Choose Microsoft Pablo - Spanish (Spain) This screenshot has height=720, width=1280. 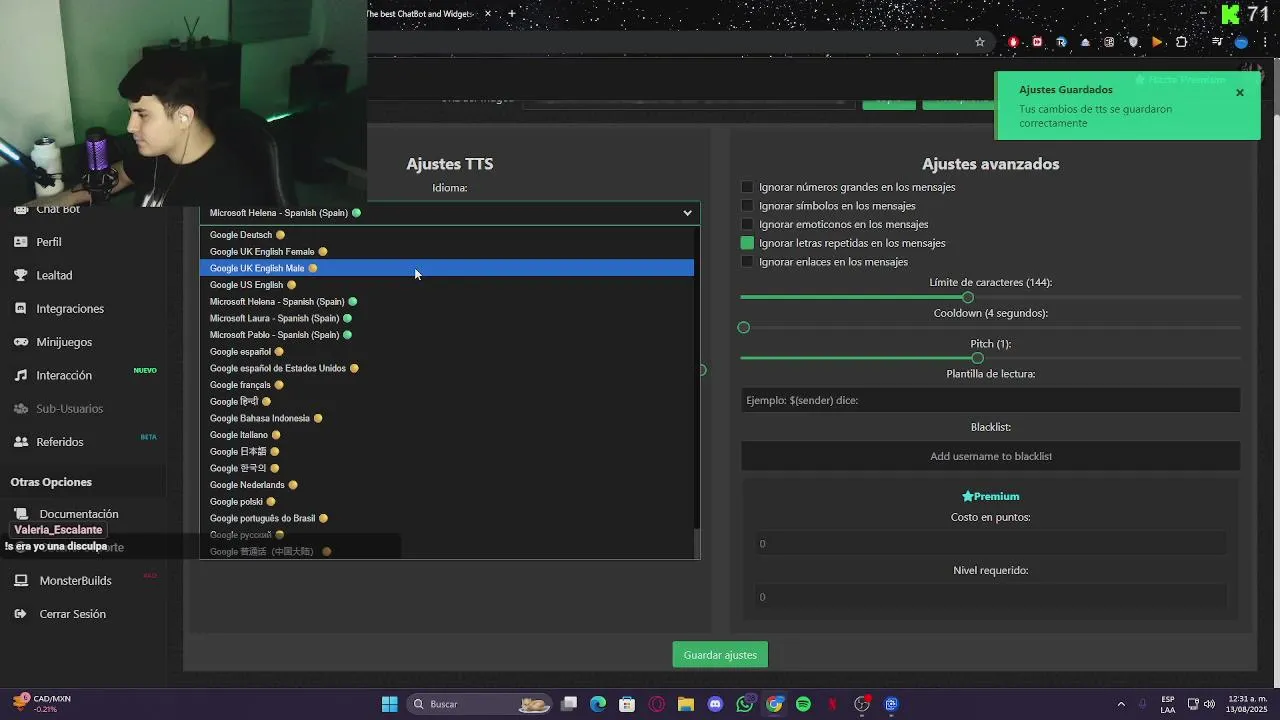coord(446,335)
